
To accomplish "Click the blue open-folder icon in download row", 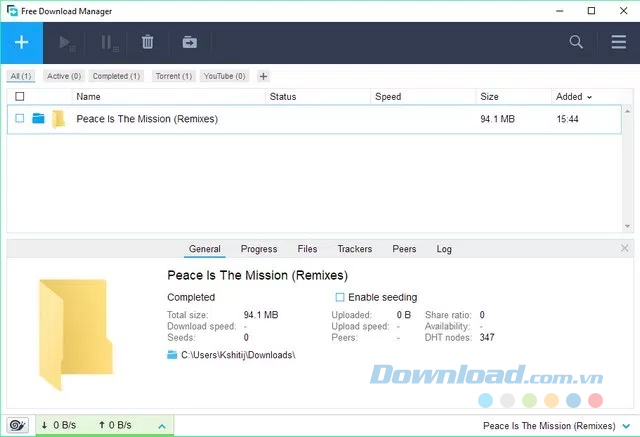I will pos(38,118).
